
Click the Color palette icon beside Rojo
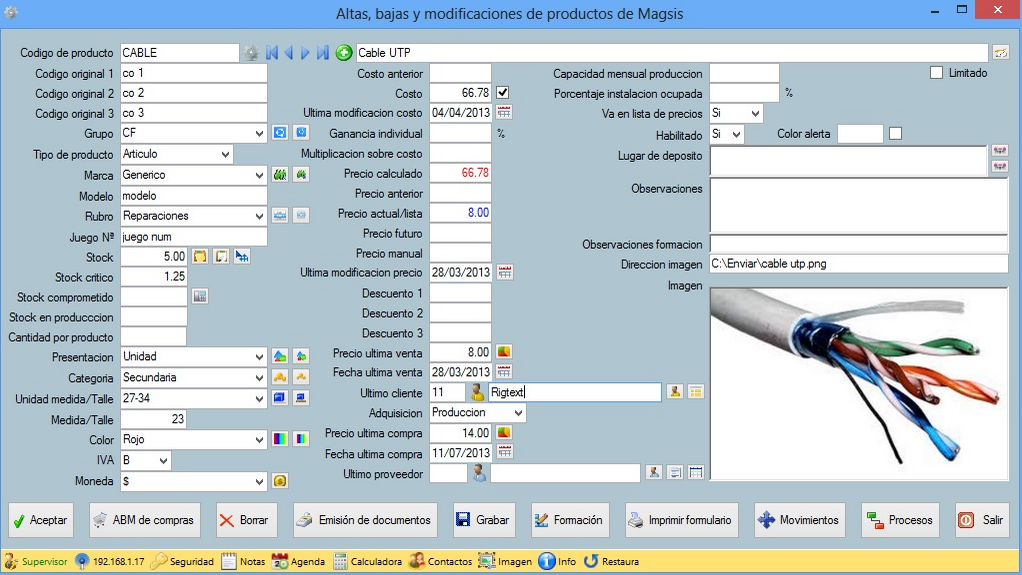[x=281, y=439]
